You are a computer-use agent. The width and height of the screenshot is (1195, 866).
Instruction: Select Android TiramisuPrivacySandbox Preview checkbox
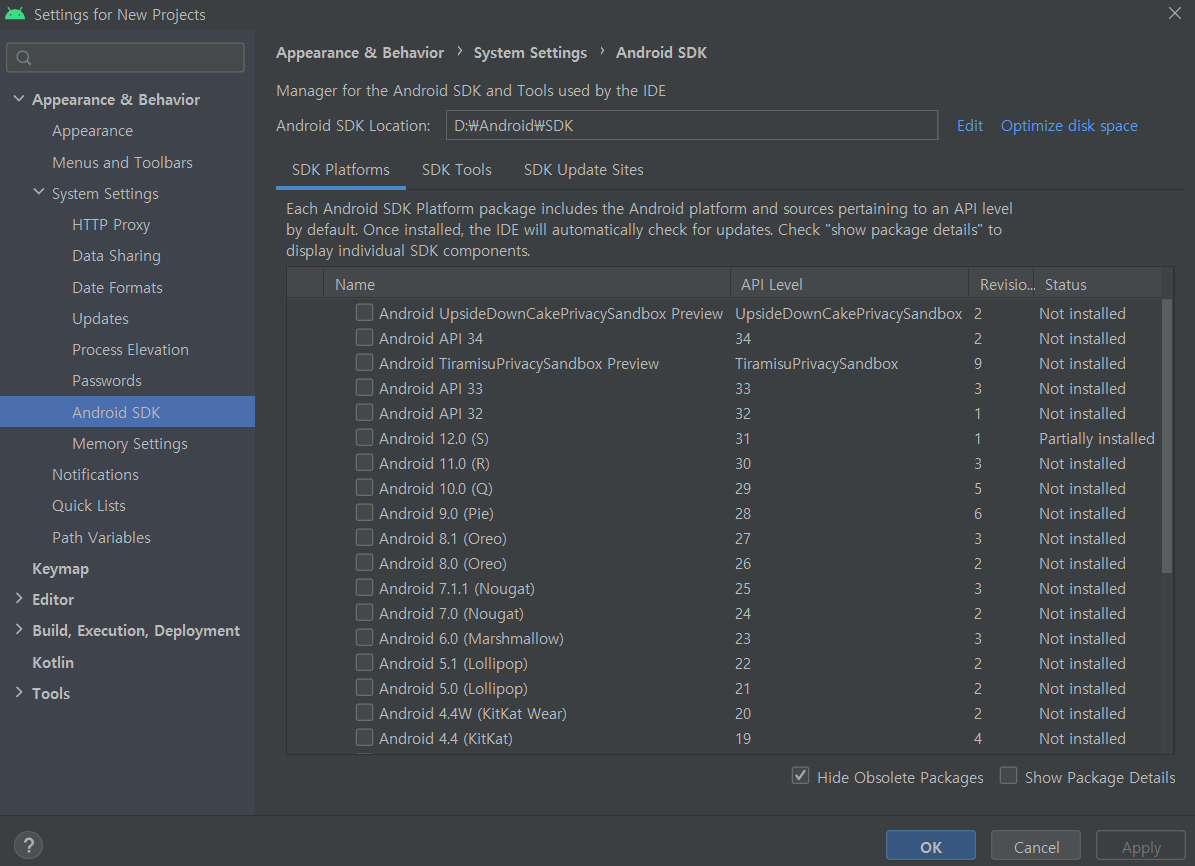point(364,363)
